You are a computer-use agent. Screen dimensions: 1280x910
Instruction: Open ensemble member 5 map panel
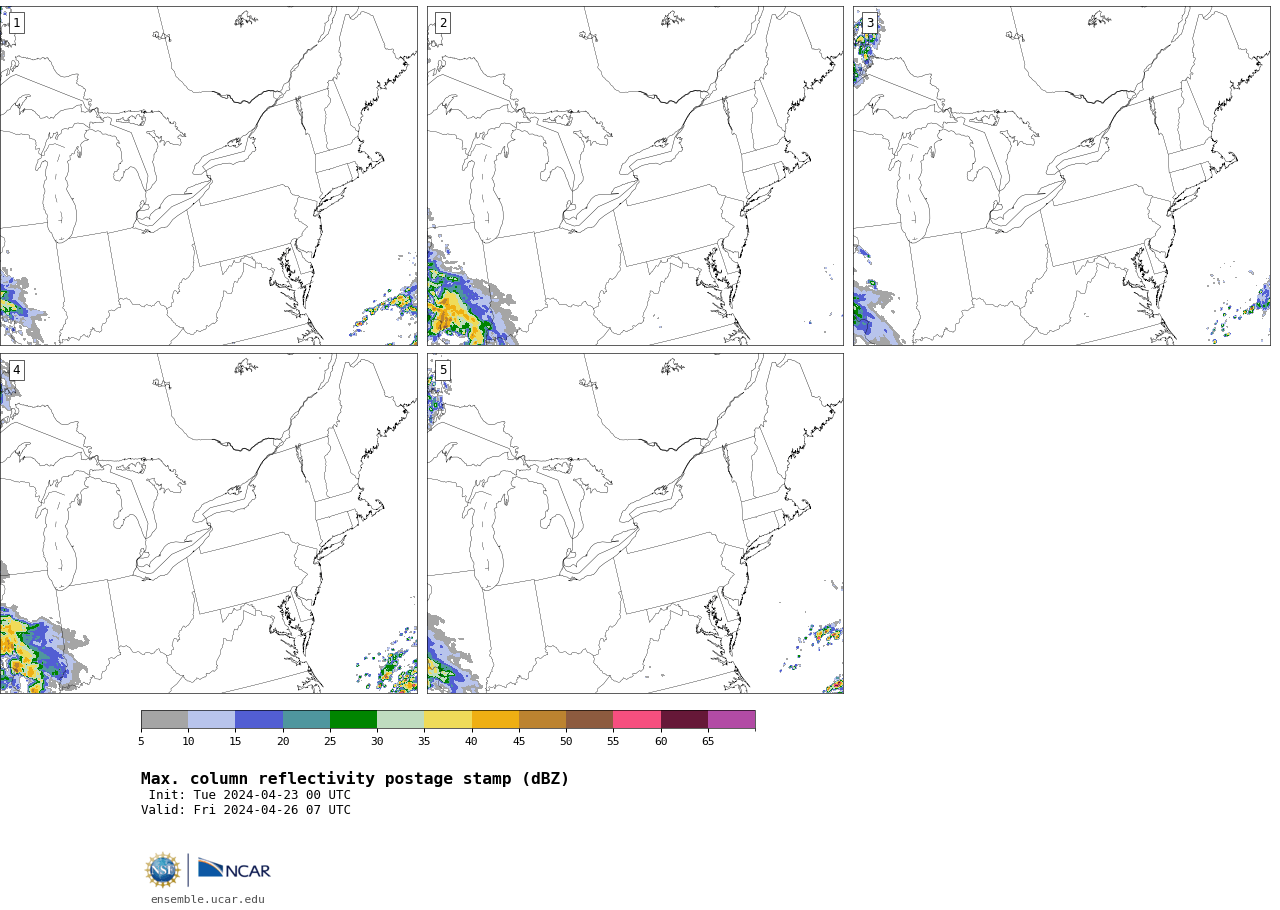(x=635, y=523)
